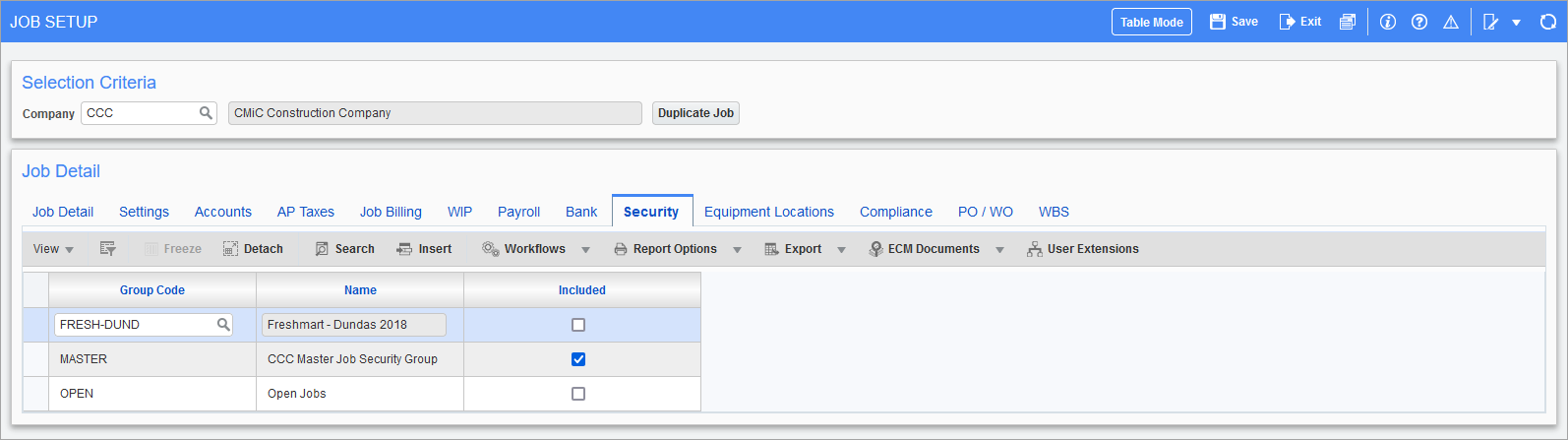This screenshot has width=1568, height=440.
Task: Click the Included column header
Action: tap(582, 290)
